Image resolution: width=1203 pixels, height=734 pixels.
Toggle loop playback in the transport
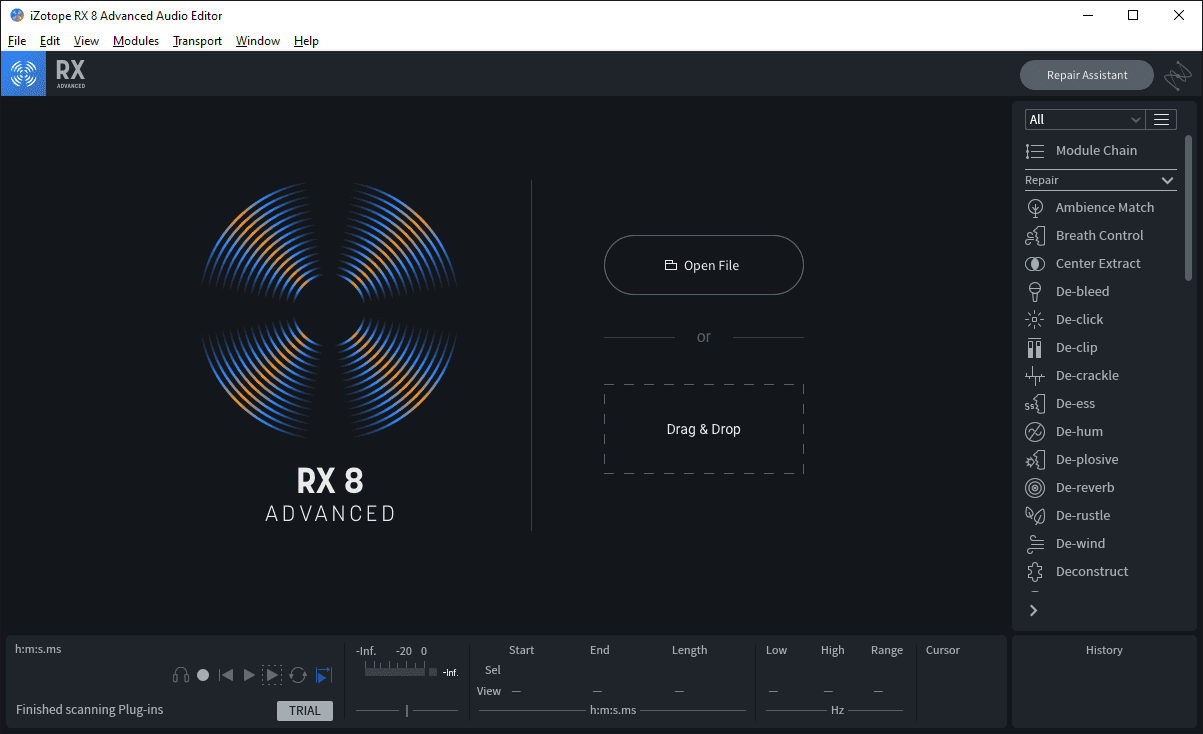[x=298, y=675]
